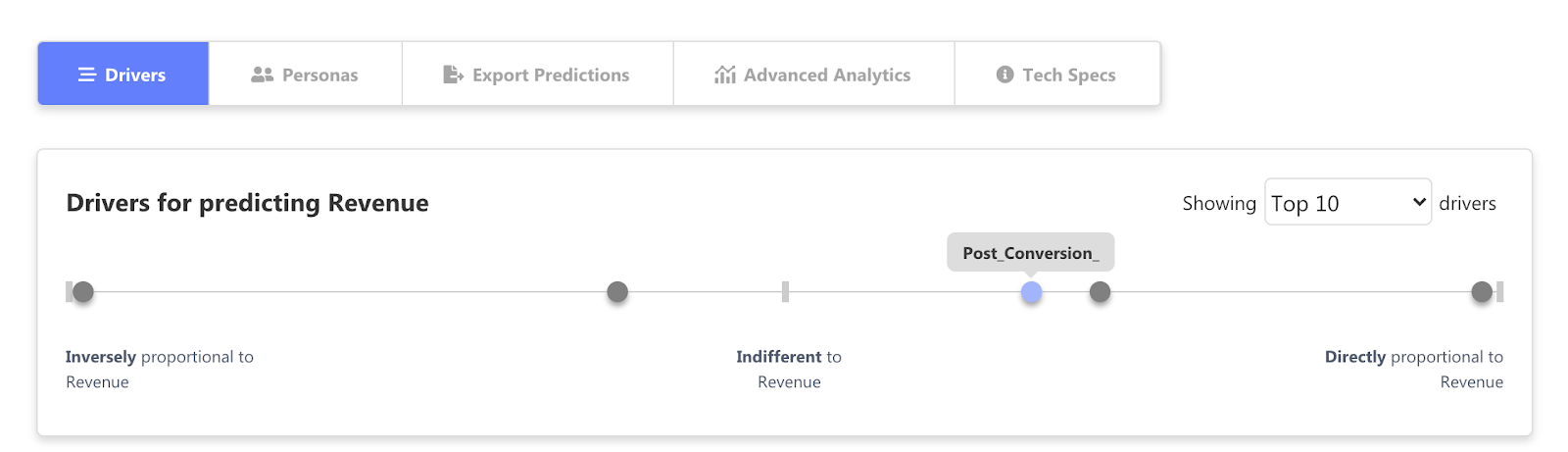This screenshot has width=1568, height=452.
Task: Click the hamburger icon on Drivers tab
Action: click(87, 75)
